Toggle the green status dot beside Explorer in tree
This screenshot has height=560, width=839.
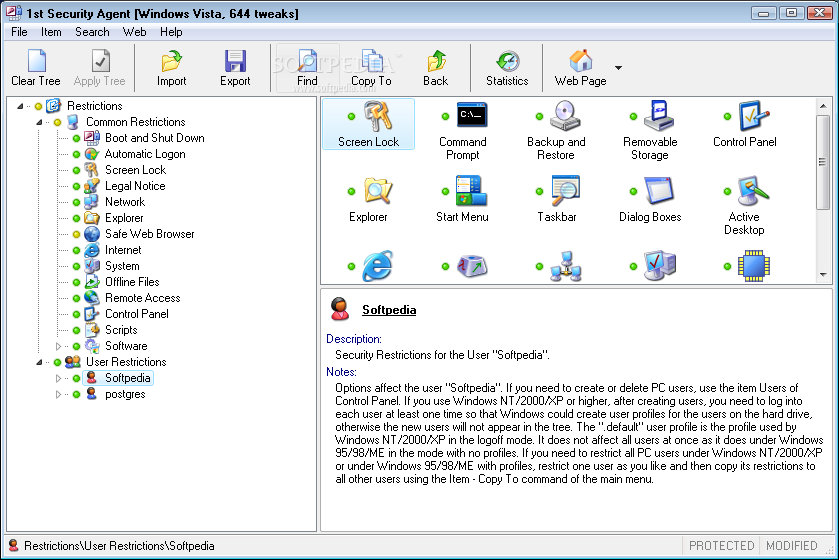(x=77, y=218)
